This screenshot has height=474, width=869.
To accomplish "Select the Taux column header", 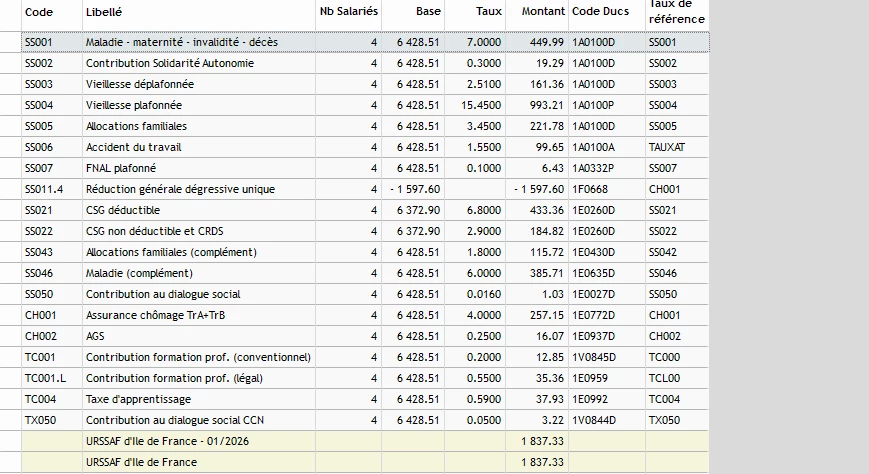I will 489,12.
